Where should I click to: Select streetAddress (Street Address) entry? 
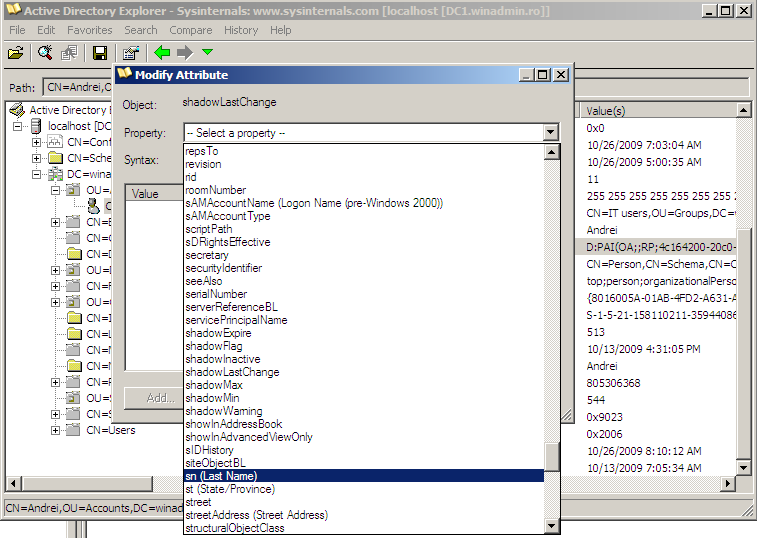pos(364,516)
